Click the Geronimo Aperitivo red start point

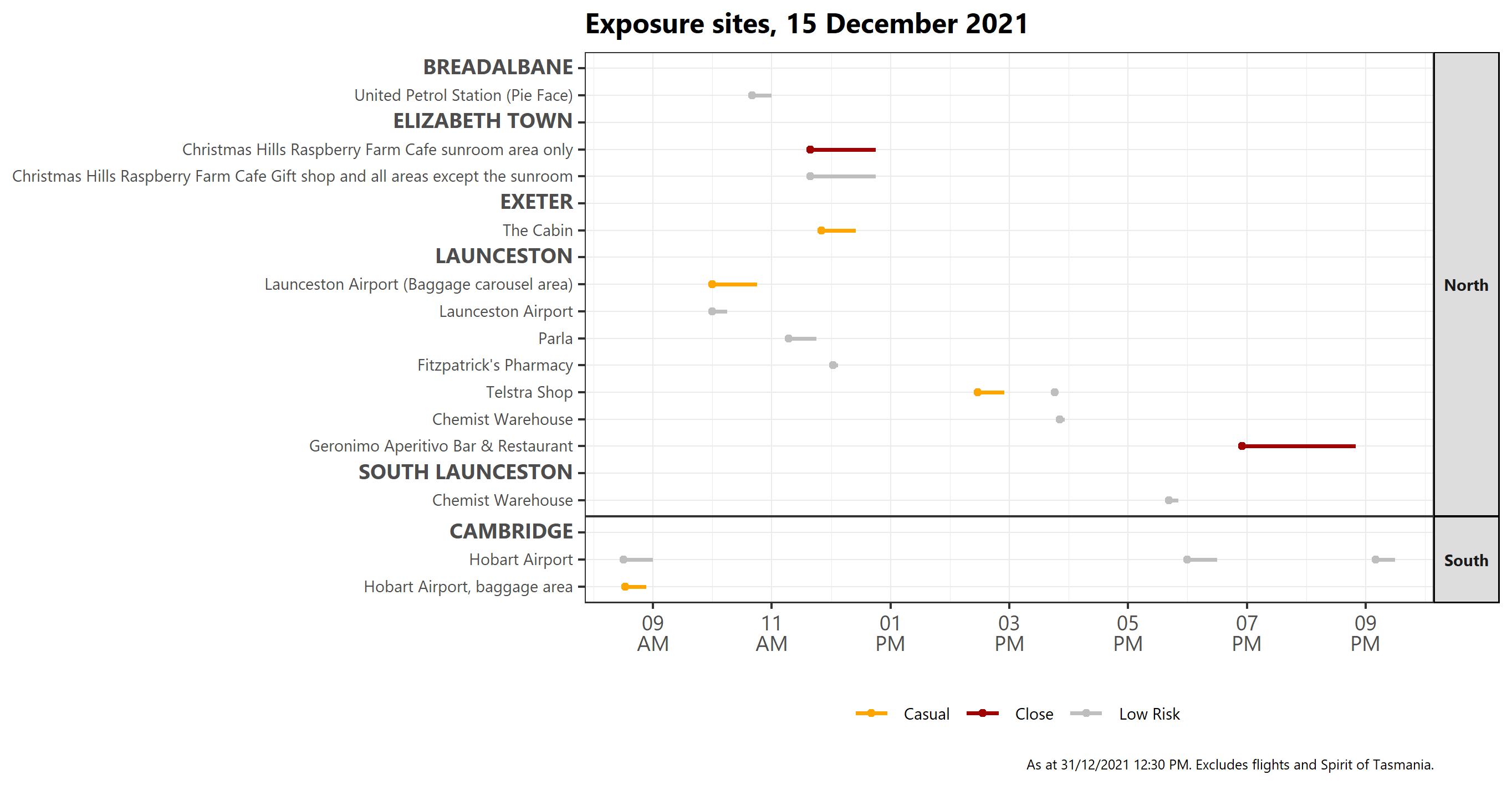coord(1242,447)
